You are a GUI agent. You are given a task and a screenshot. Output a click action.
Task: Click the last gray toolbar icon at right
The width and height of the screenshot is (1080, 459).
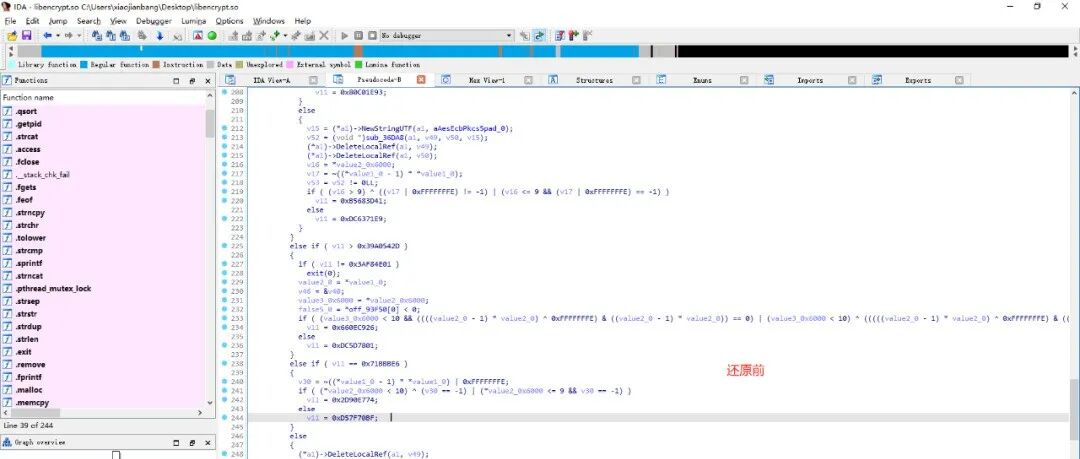coord(588,35)
